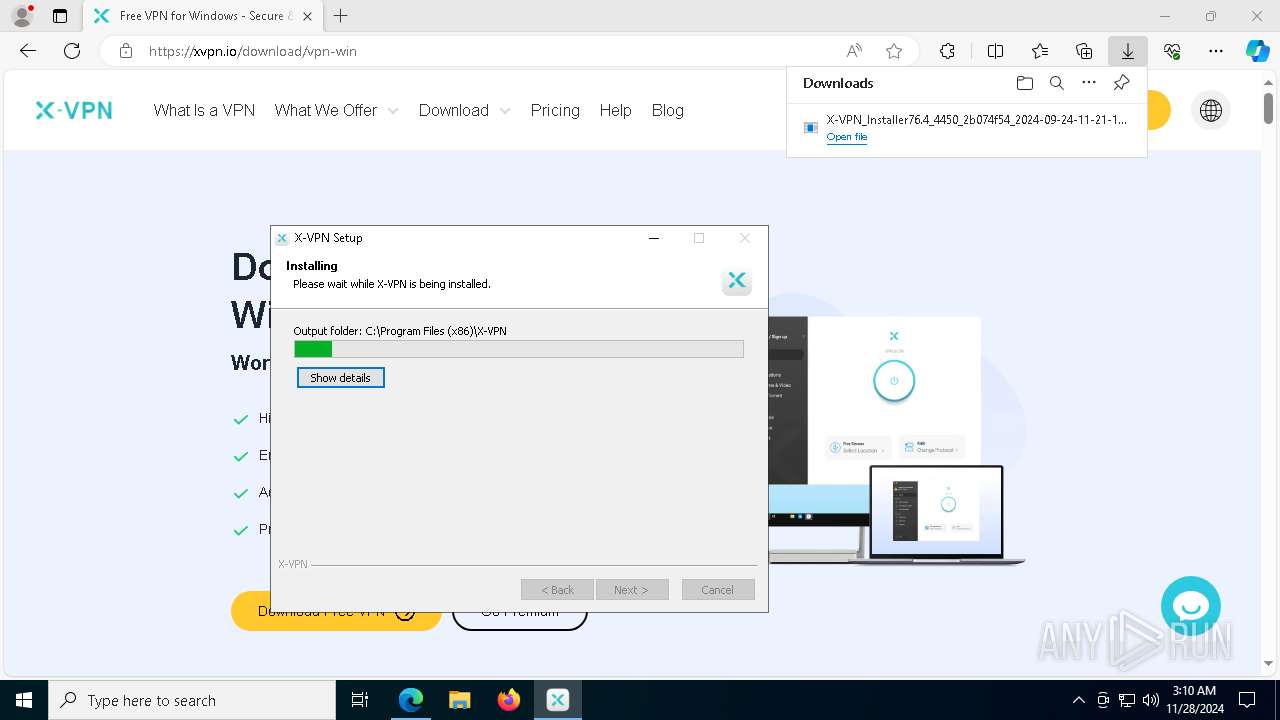This screenshot has width=1280, height=720.
Task: Go to the Pricing page
Action: [555, 110]
